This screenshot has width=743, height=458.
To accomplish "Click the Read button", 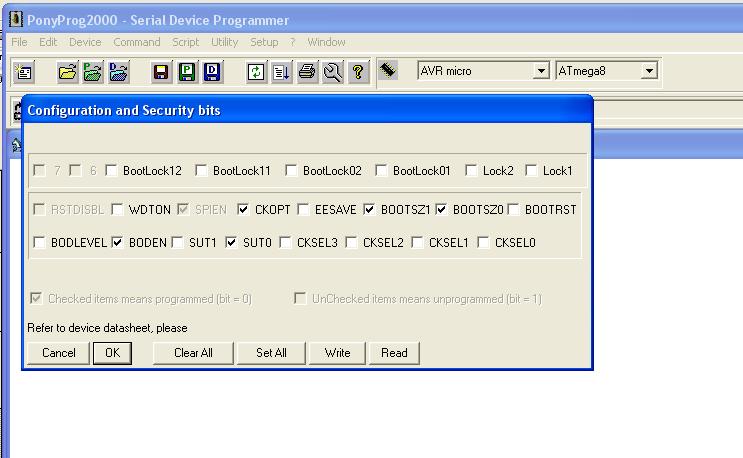I will pos(394,353).
